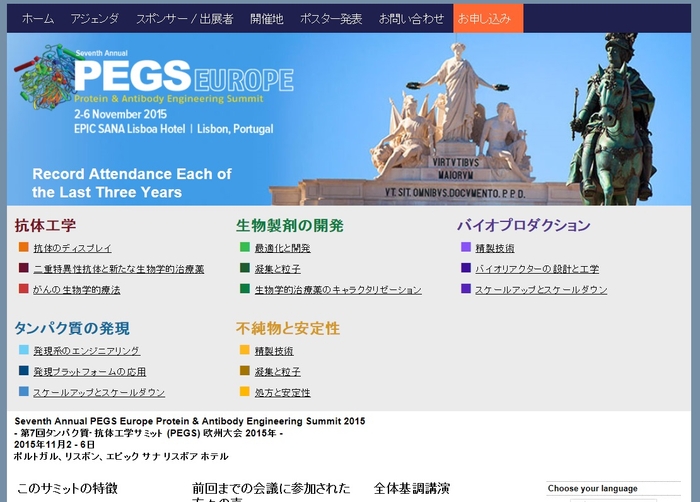700x502 pixels.
Task: Click the バイオプロダクション section heading
Action: [524, 226]
